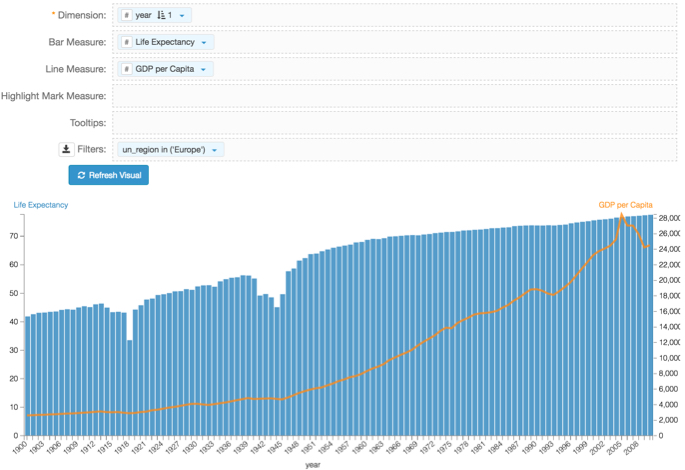This screenshot has height=470, width=685.
Task: Click the year label under the x-axis
Action: click(313, 464)
